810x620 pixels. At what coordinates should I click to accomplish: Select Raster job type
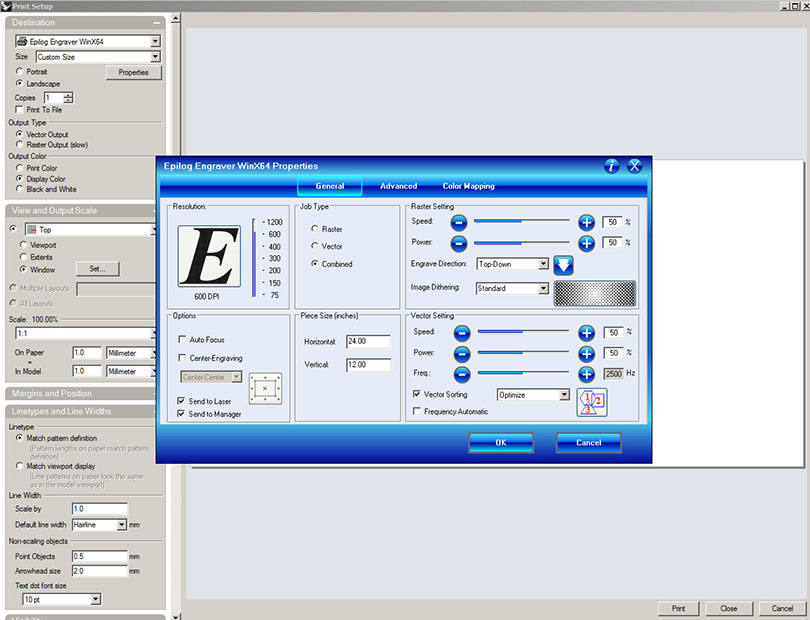[x=315, y=228]
